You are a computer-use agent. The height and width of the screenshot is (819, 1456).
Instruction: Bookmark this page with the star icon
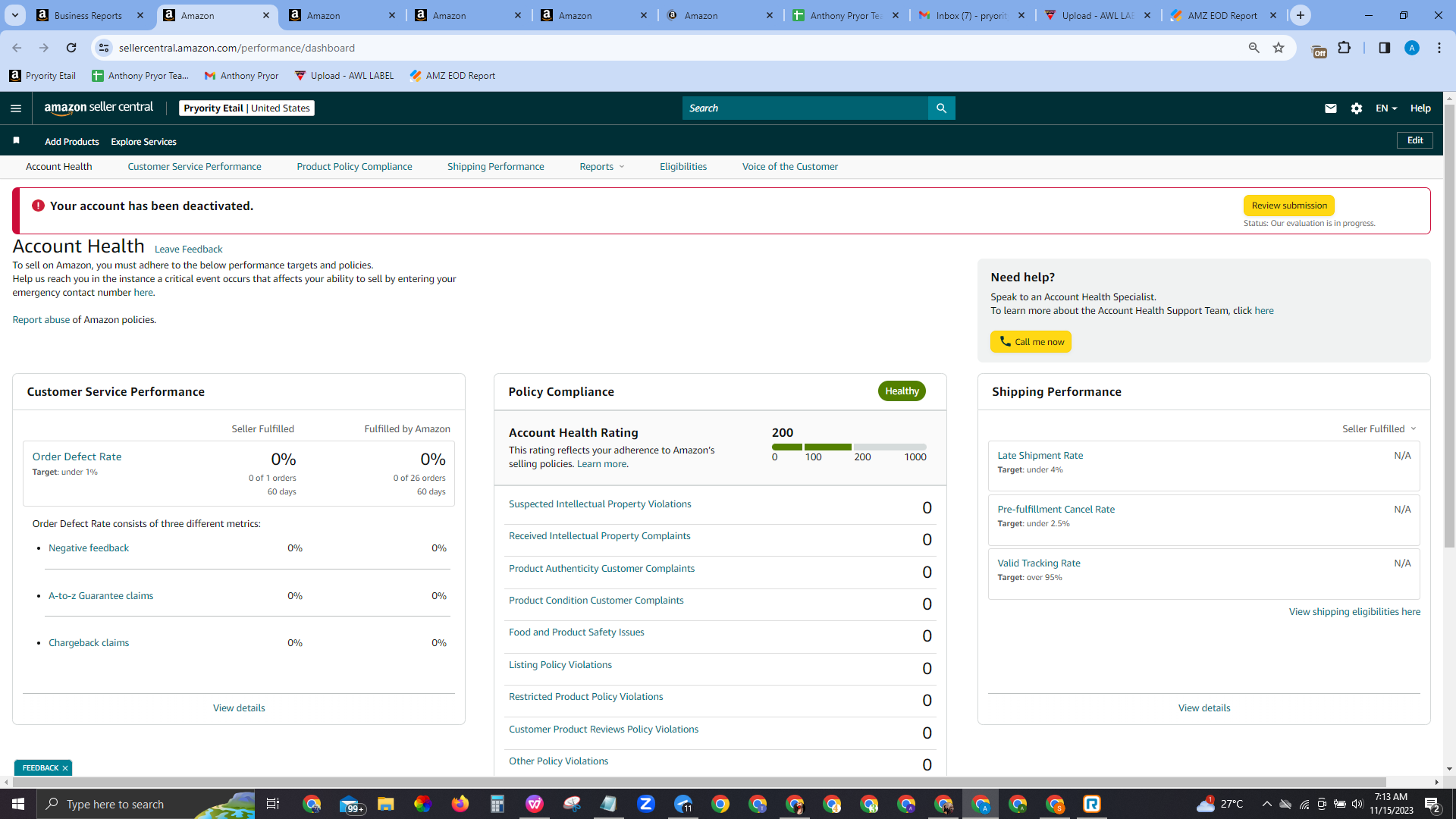[x=1279, y=48]
